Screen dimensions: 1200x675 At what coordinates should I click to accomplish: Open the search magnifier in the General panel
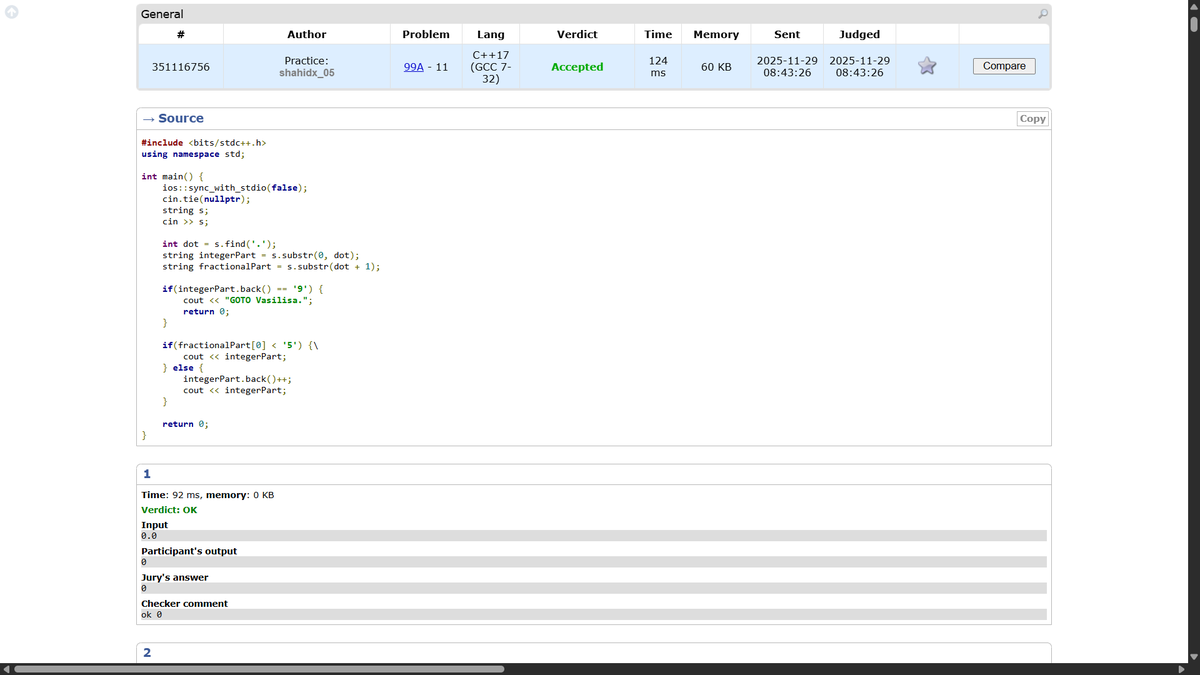pyautogui.click(x=1042, y=14)
